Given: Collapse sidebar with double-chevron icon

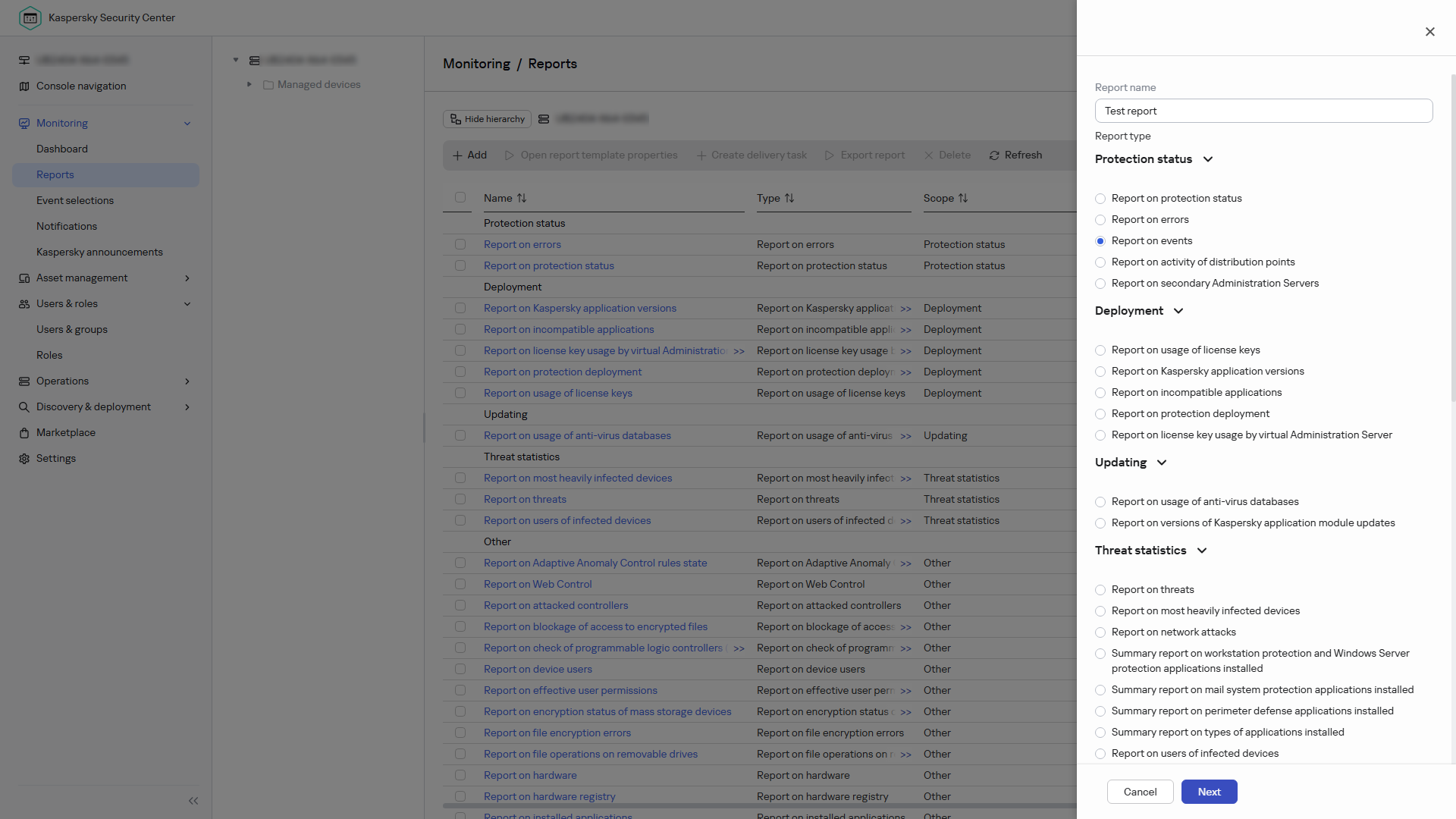Looking at the screenshot, I should click(193, 801).
